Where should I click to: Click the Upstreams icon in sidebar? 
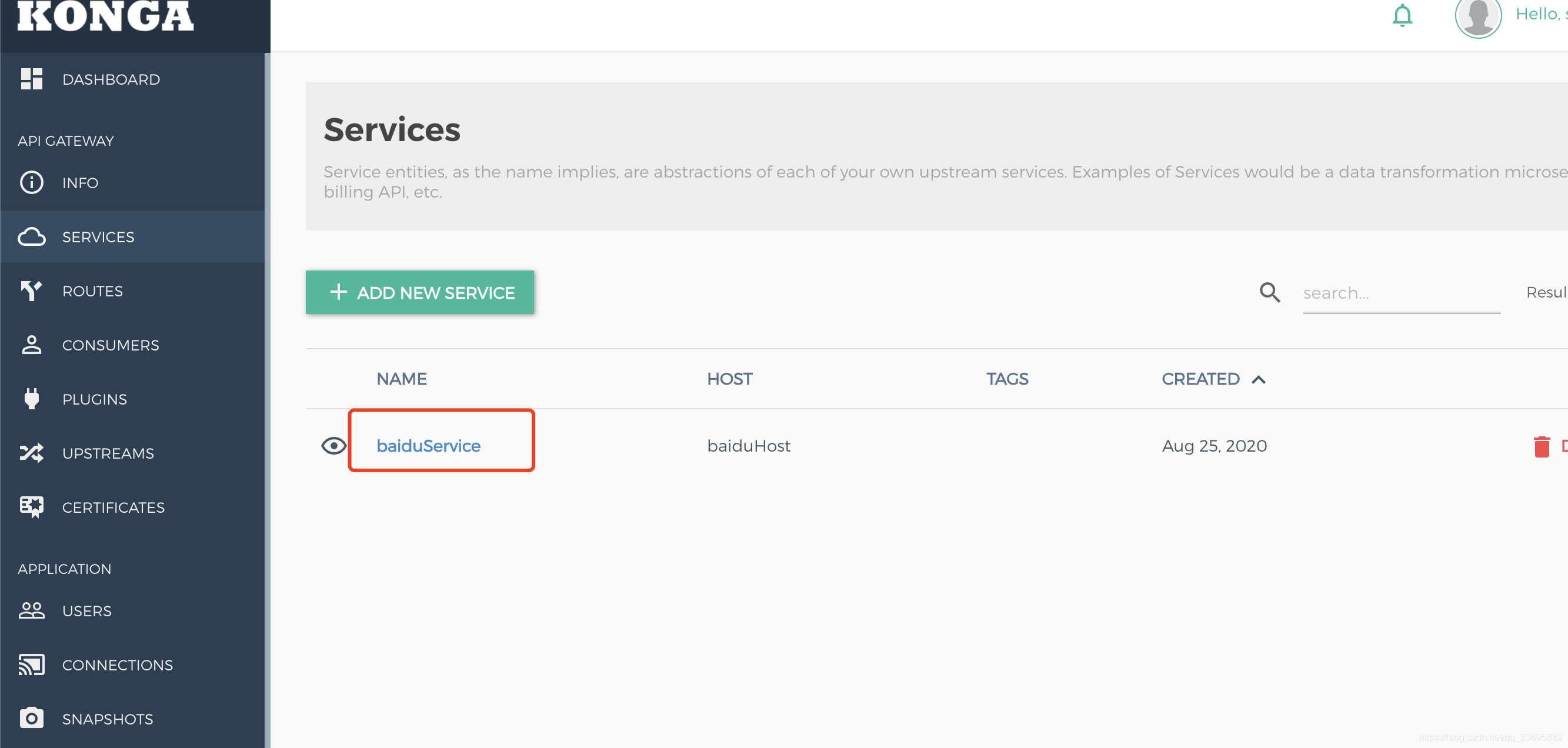coord(33,452)
